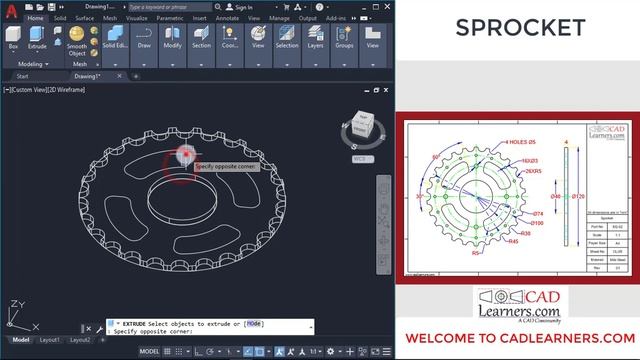The image size is (640, 360).
Task: Toggle the drawing grid display in status bar
Action: click(167, 351)
